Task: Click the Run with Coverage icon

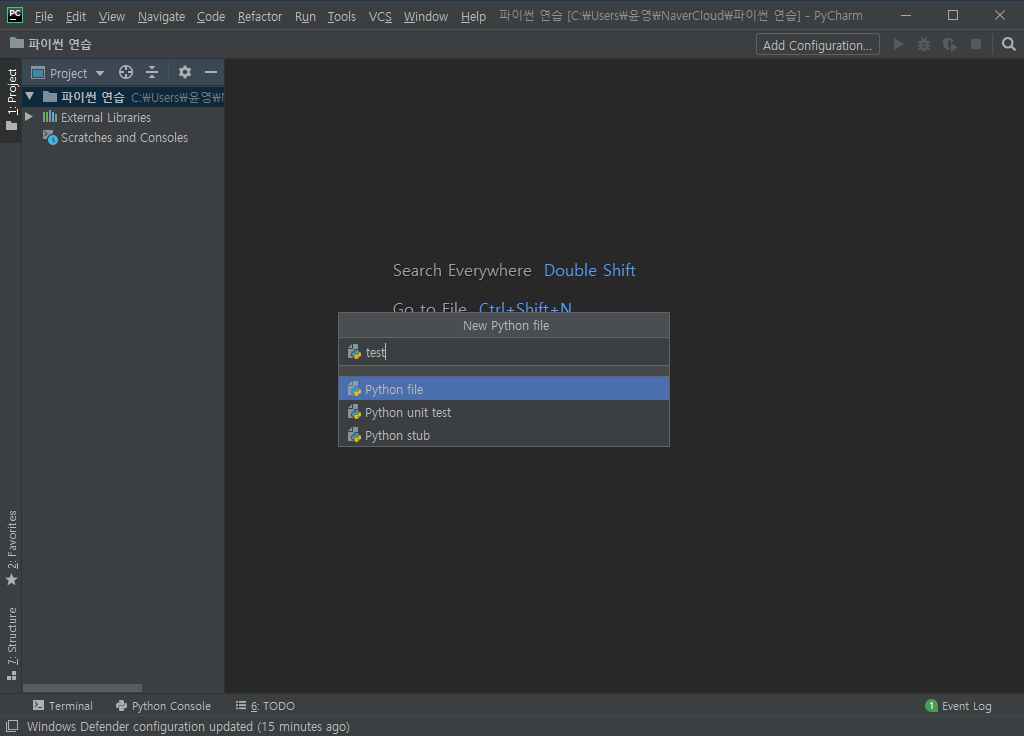Action: (950, 44)
